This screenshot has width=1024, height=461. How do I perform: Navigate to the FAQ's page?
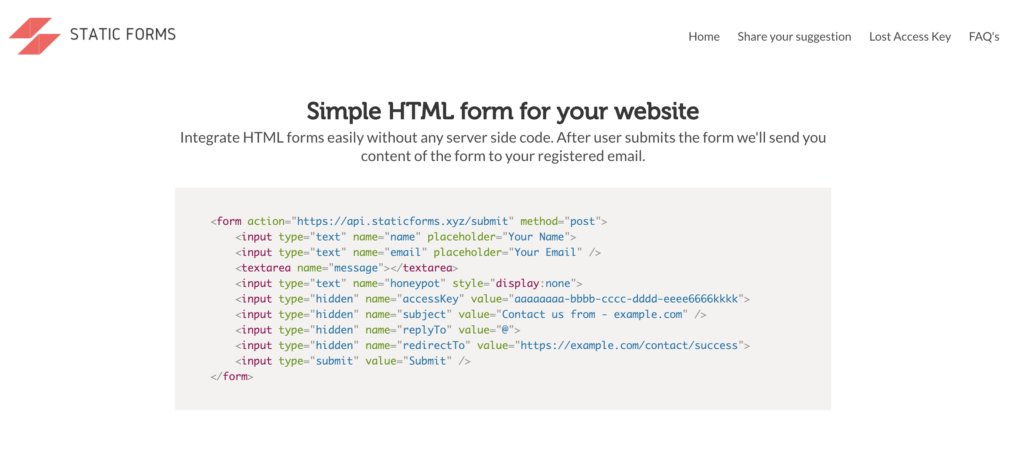[984, 37]
